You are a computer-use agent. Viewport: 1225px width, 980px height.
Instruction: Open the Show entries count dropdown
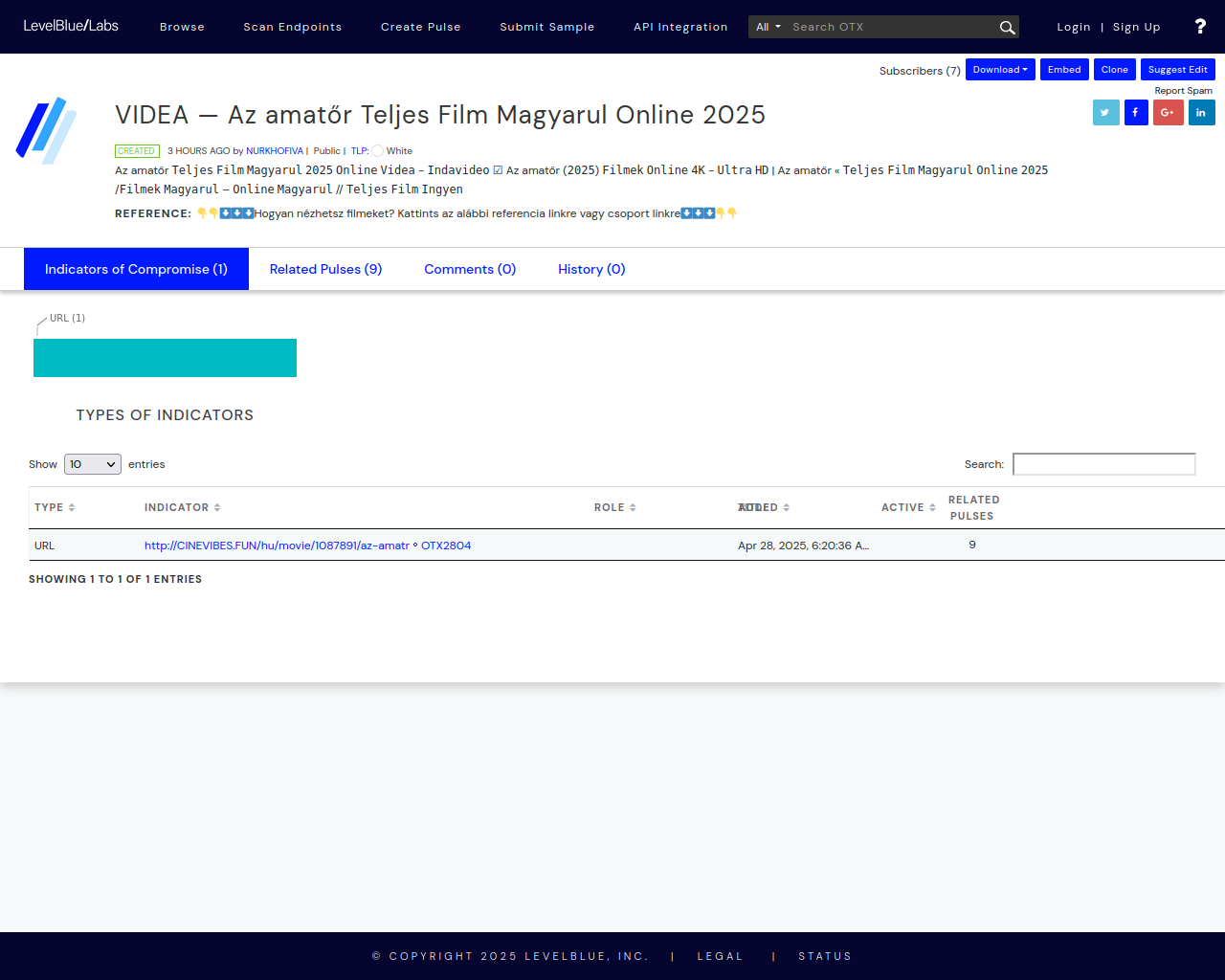tap(93, 464)
